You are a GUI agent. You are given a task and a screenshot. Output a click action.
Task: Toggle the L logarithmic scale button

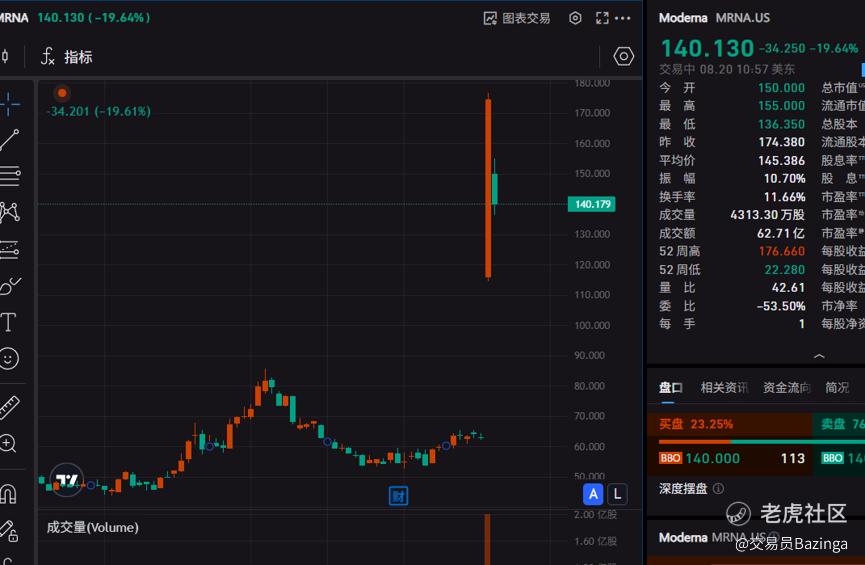(x=617, y=494)
